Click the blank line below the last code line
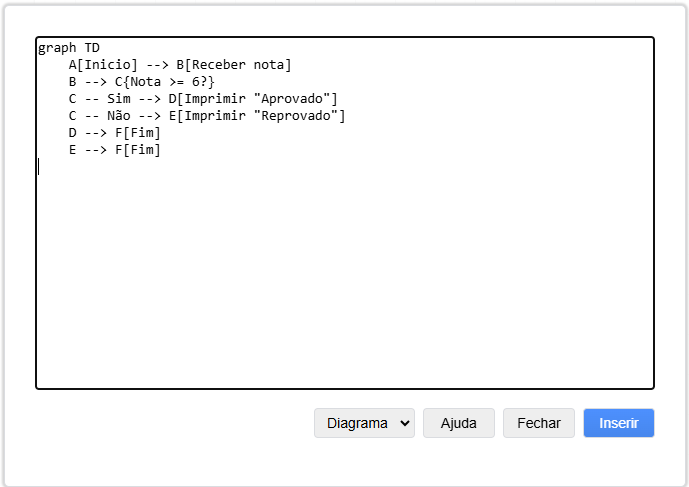 pos(200,167)
